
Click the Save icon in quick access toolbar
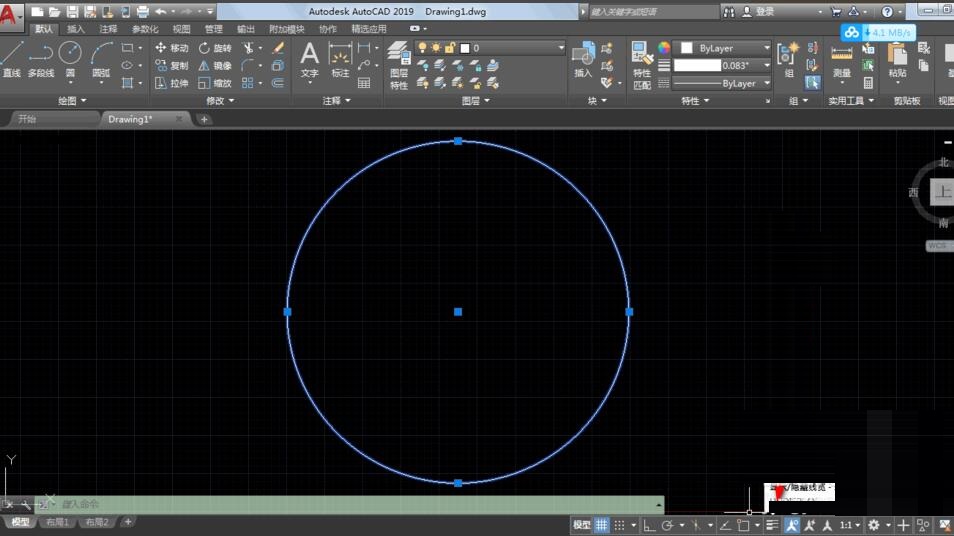tap(72, 11)
